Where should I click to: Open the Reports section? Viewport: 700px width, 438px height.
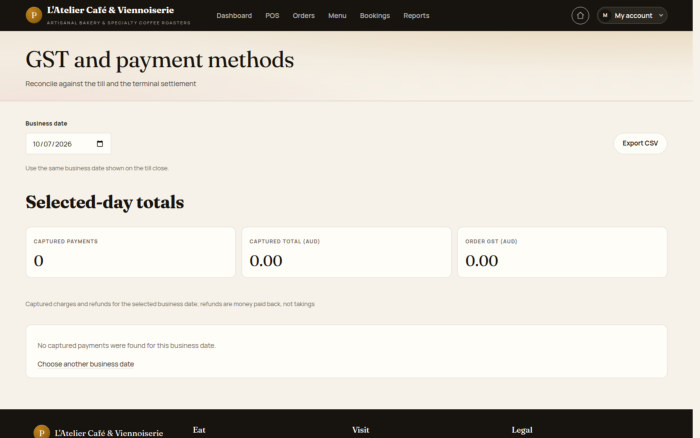click(x=416, y=16)
